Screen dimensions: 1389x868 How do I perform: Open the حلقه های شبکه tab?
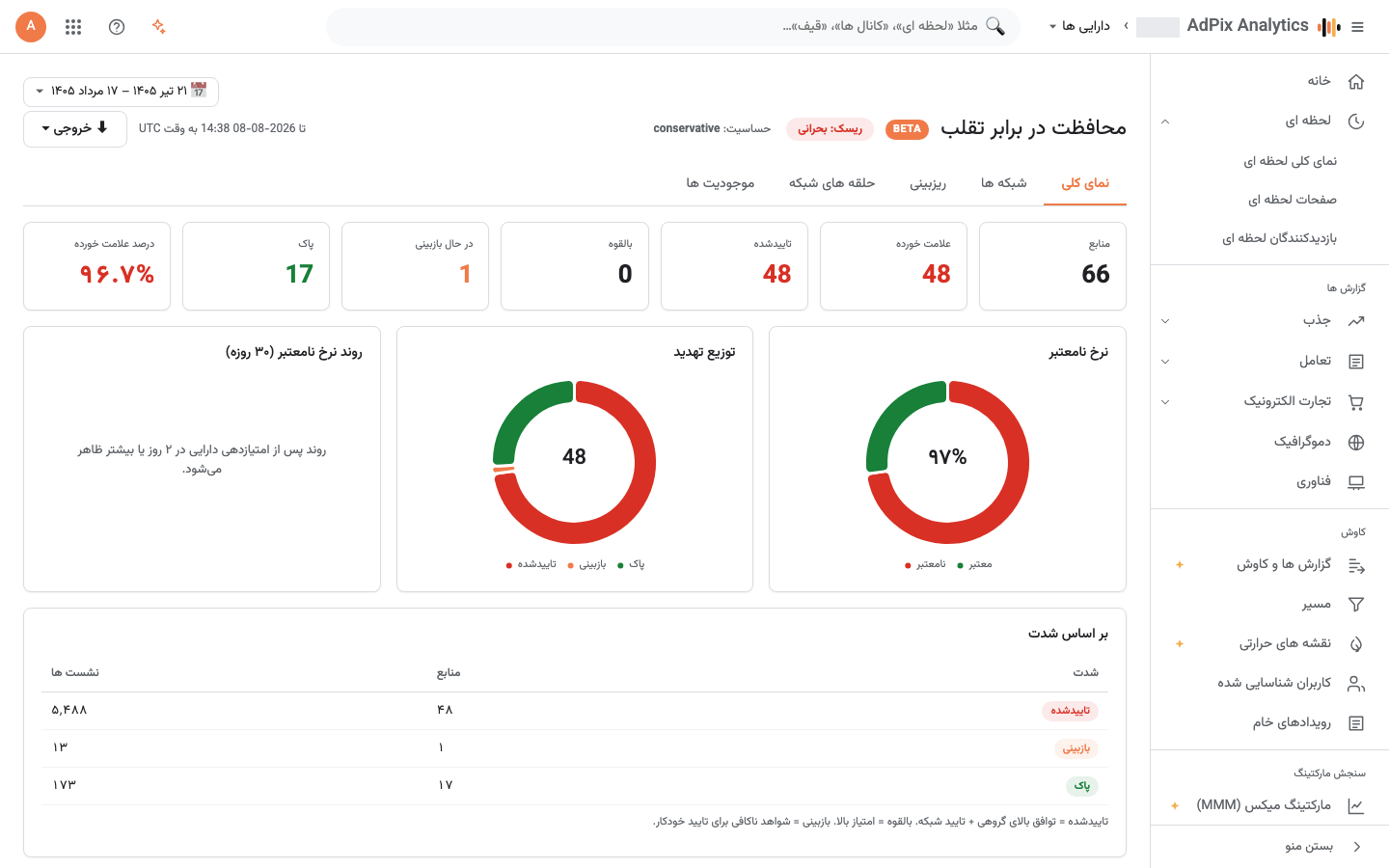(831, 183)
